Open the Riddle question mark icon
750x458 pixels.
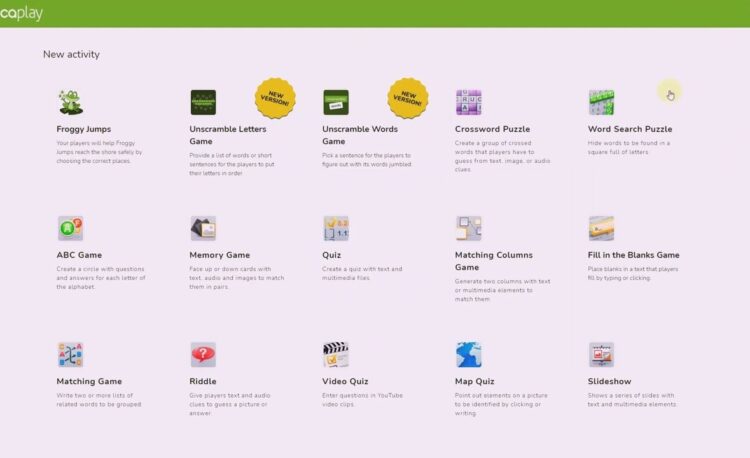203,354
